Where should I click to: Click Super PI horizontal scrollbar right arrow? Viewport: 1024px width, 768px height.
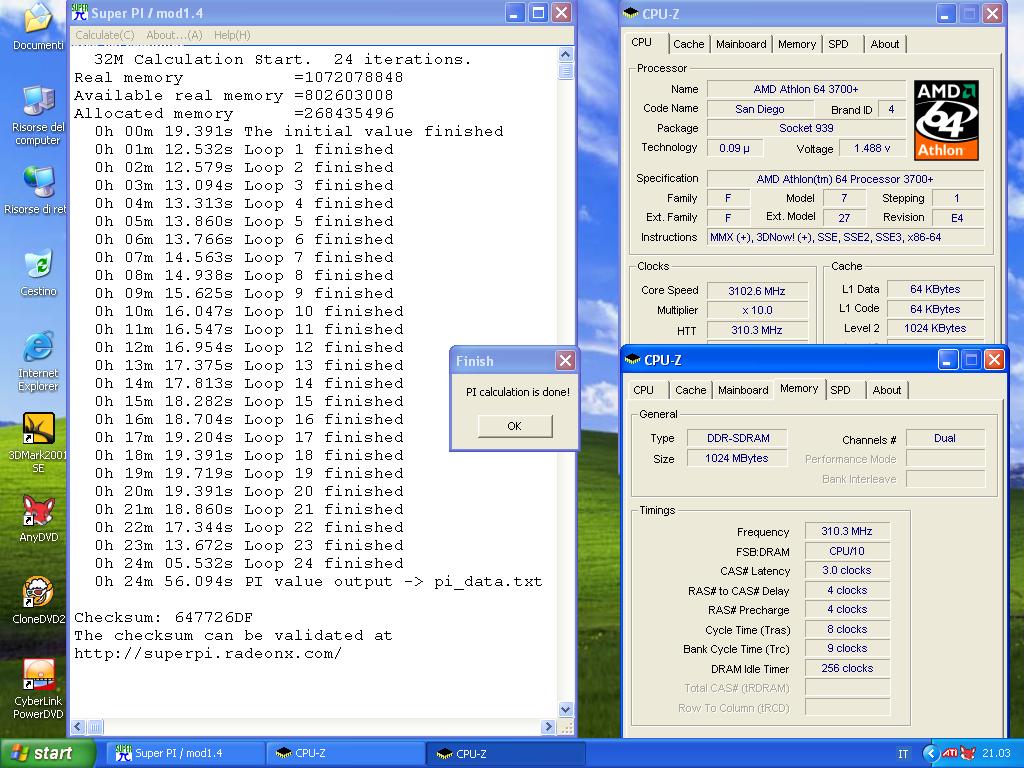pos(548,726)
